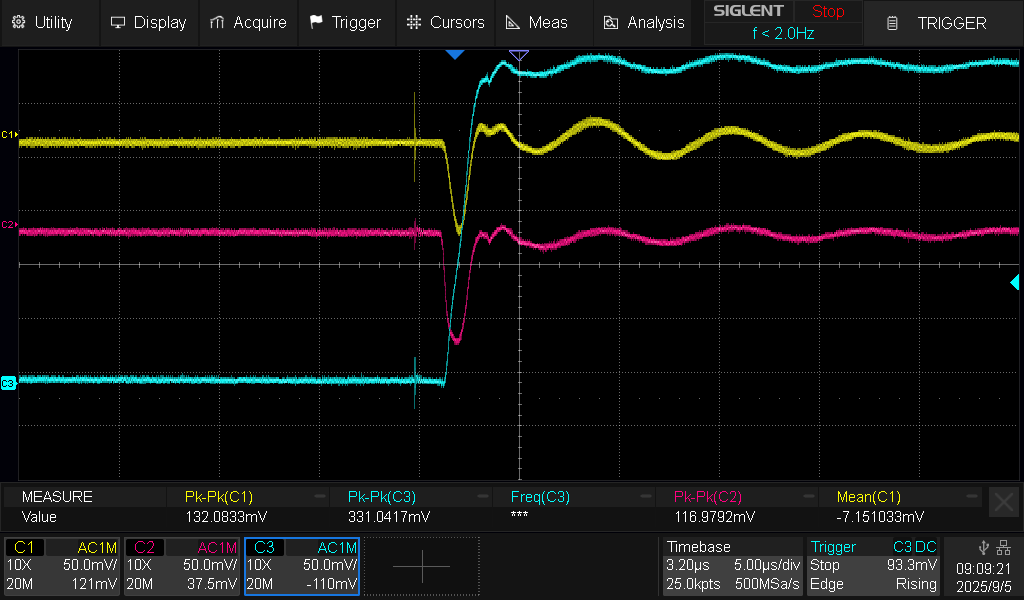This screenshot has height=600, width=1024.
Task: Open the Utility menu
Action: click(x=42, y=22)
